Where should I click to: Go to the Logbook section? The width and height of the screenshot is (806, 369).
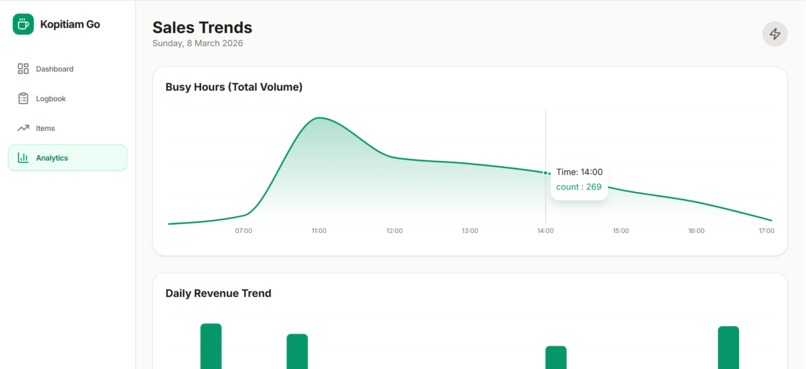click(x=67, y=99)
